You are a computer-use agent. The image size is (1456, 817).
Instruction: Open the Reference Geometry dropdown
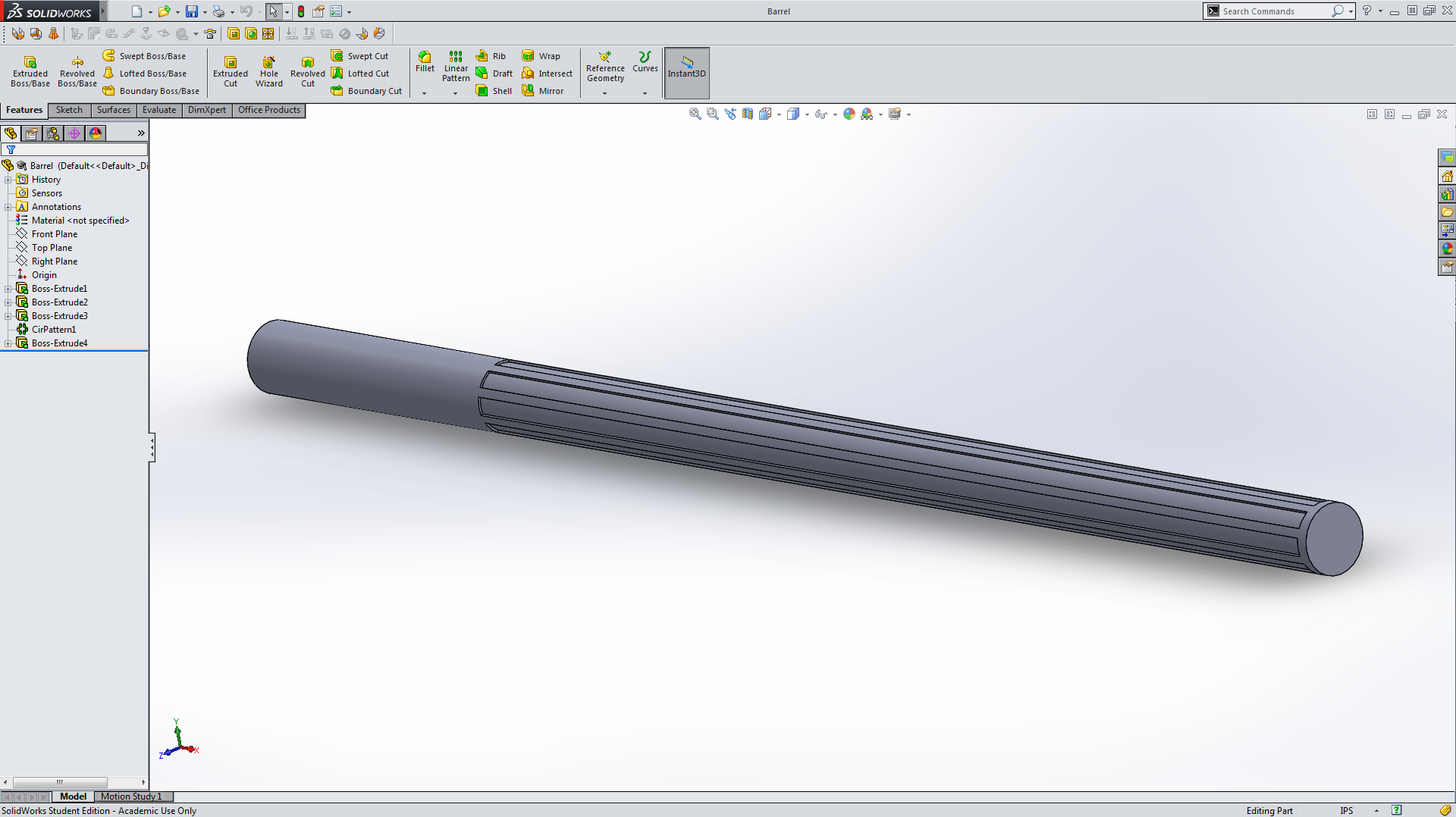(x=605, y=93)
